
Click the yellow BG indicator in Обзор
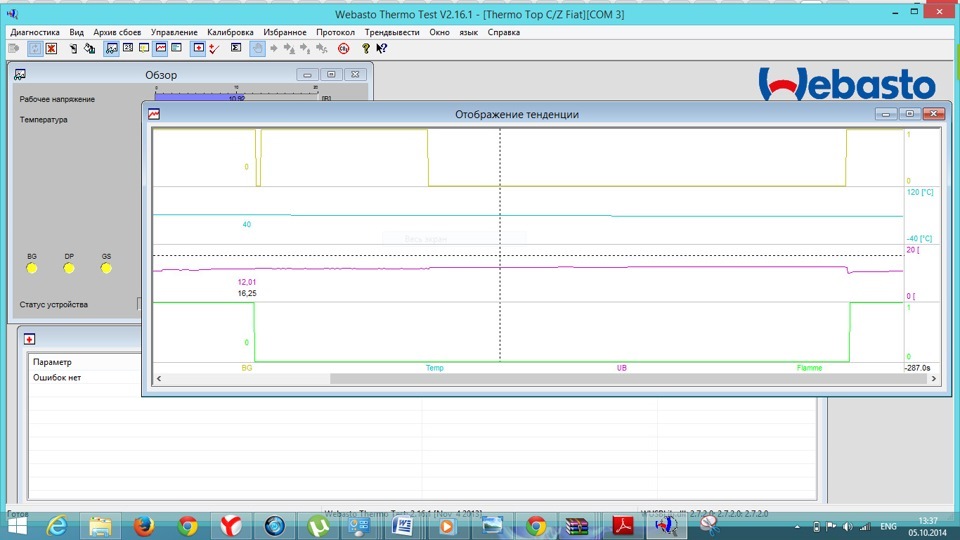(x=32, y=268)
